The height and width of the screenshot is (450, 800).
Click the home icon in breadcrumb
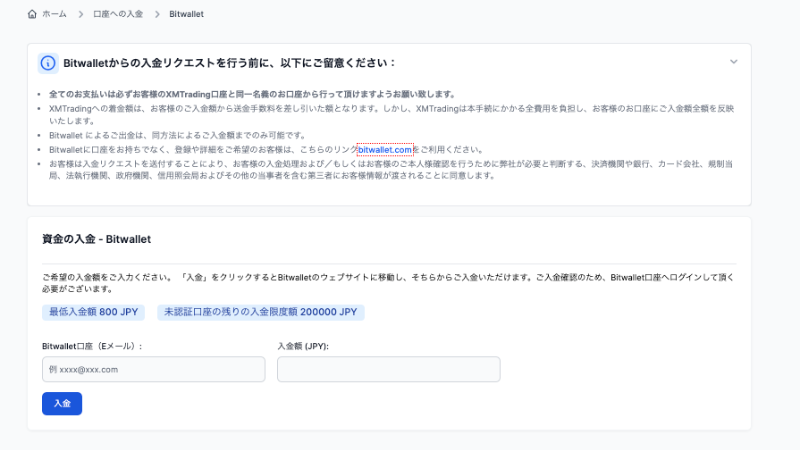pos(32,14)
